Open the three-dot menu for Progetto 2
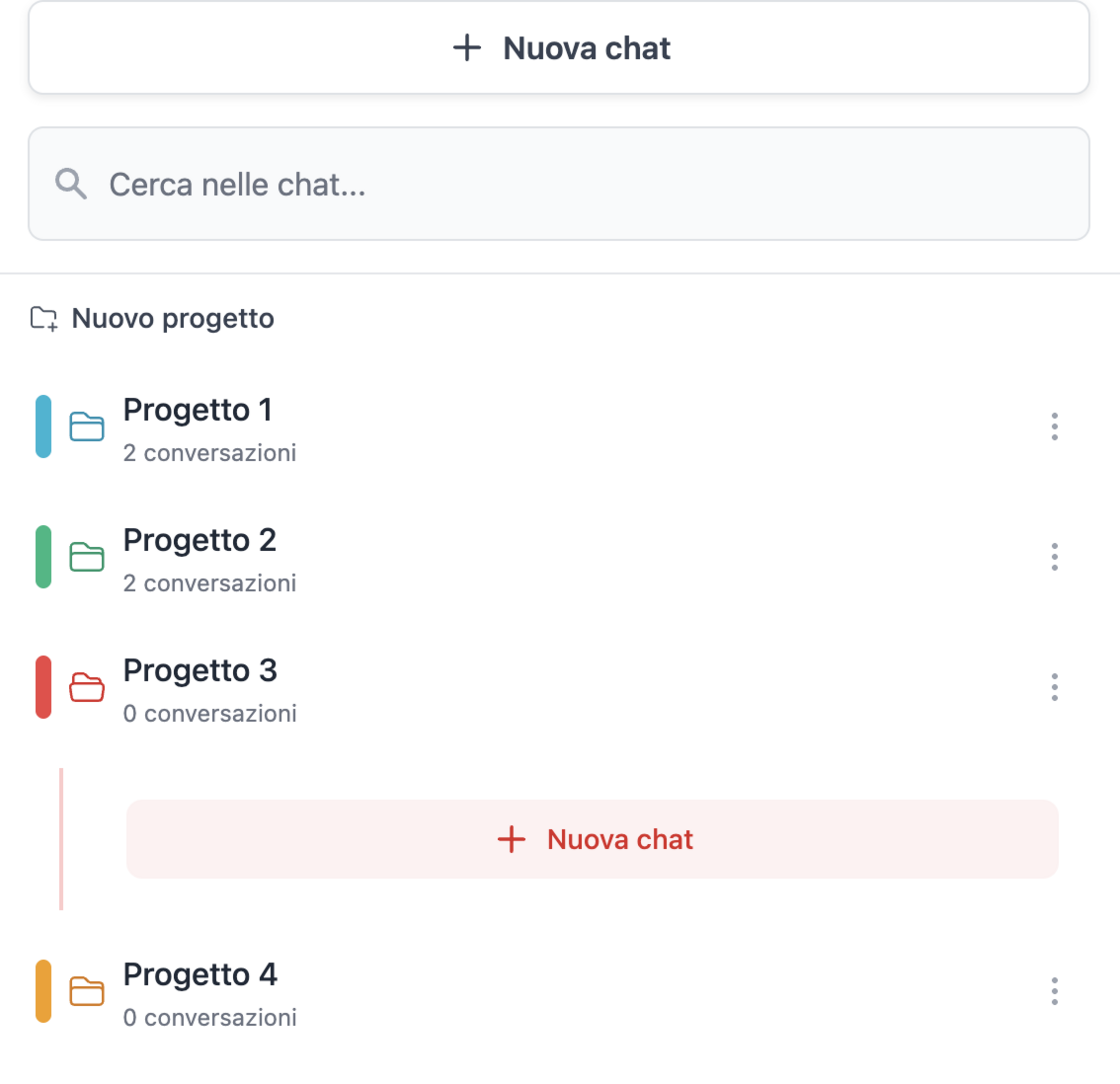The height and width of the screenshot is (1084, 1120). coord(1054,557)
